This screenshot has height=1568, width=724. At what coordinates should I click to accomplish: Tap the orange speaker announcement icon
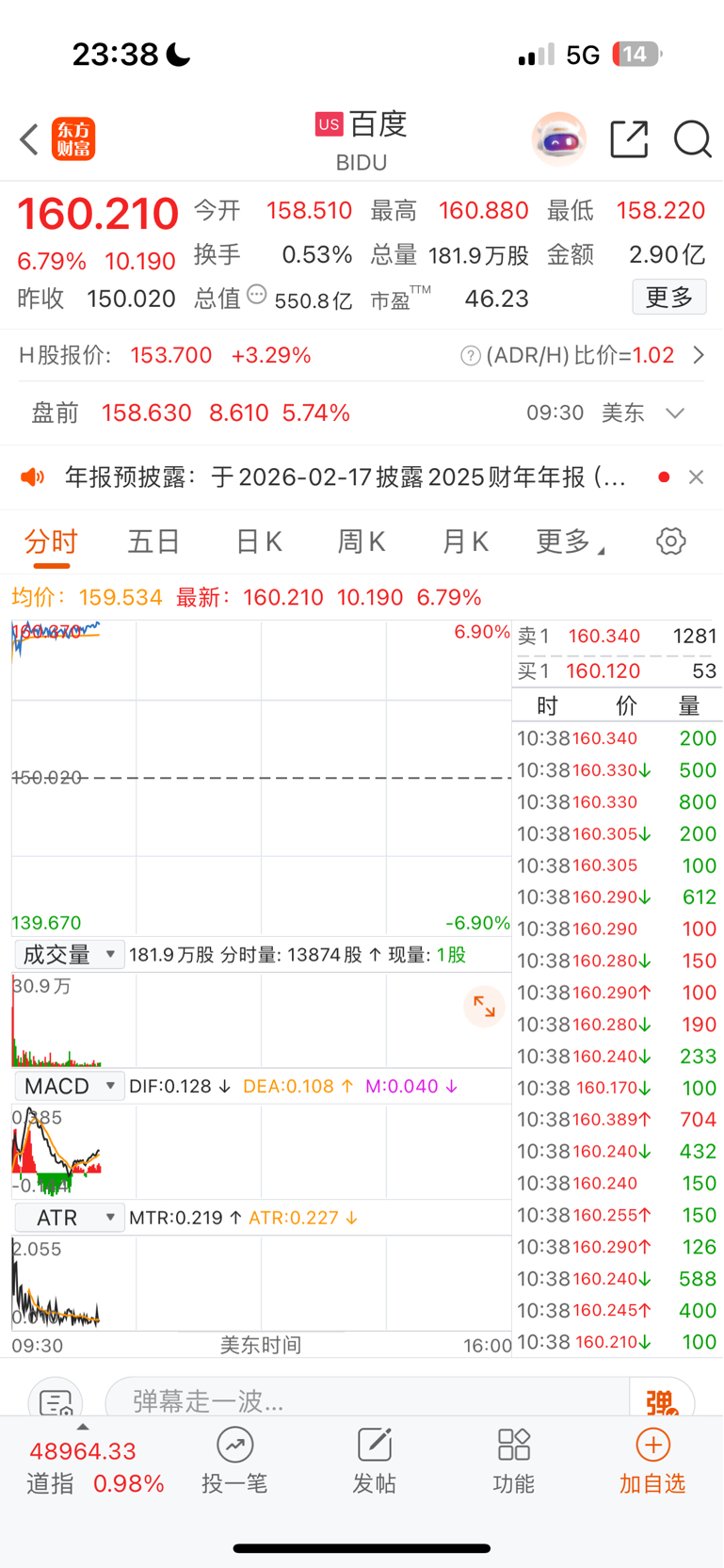33,477
